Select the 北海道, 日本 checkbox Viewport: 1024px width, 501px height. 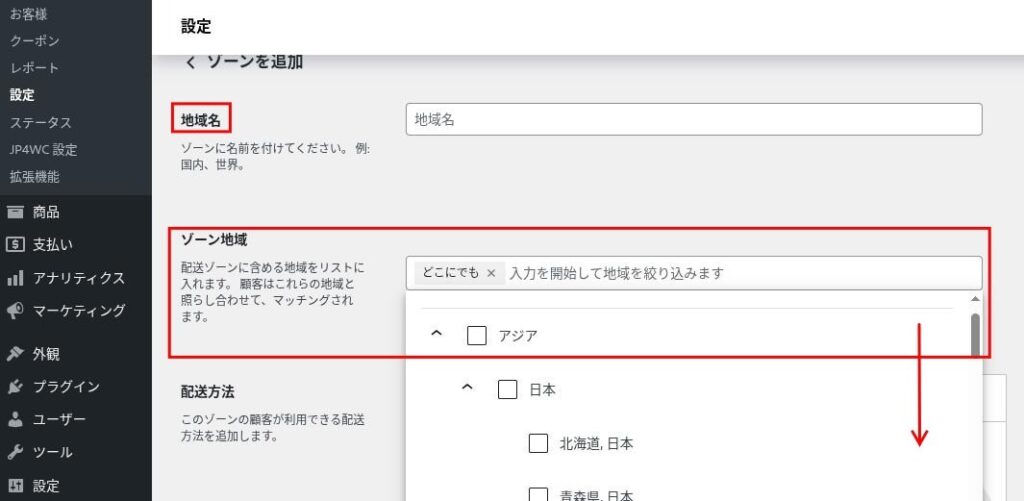click(x=538, y=443)
